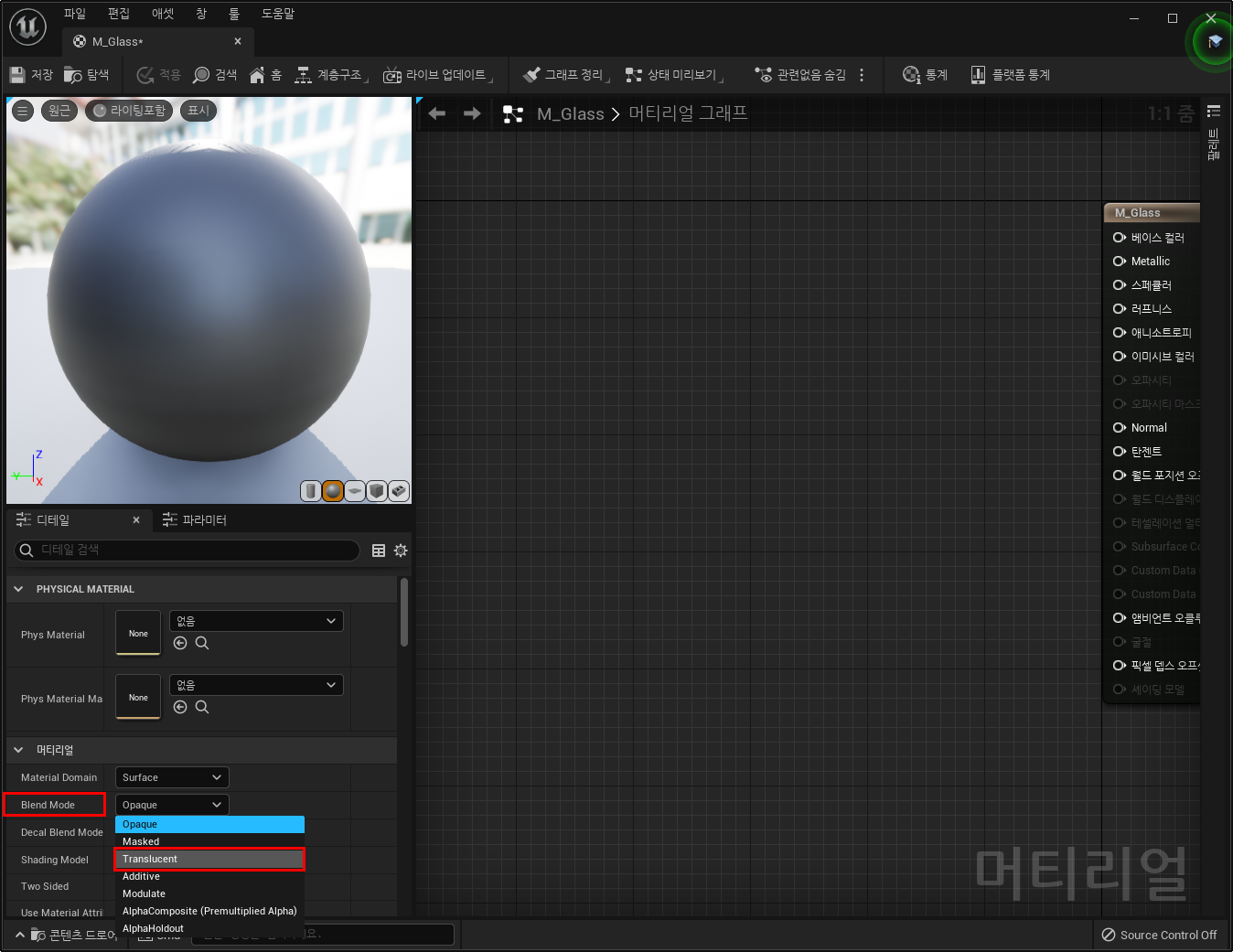Viewport: 1233px width, 952px height.
Task: Click the 홈 home icon
Action: pyautogui.click(x=265, y=75)
